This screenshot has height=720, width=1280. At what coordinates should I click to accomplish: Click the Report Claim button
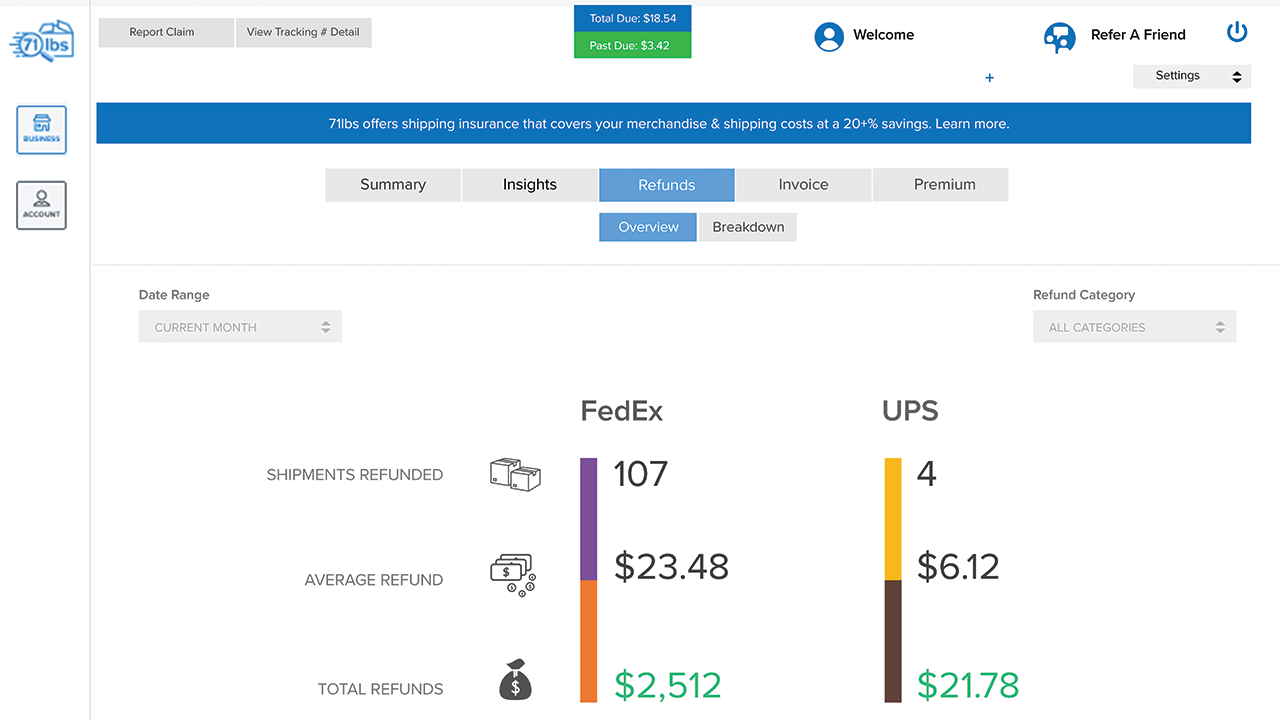pyautogui.click(x=166, y=32)
